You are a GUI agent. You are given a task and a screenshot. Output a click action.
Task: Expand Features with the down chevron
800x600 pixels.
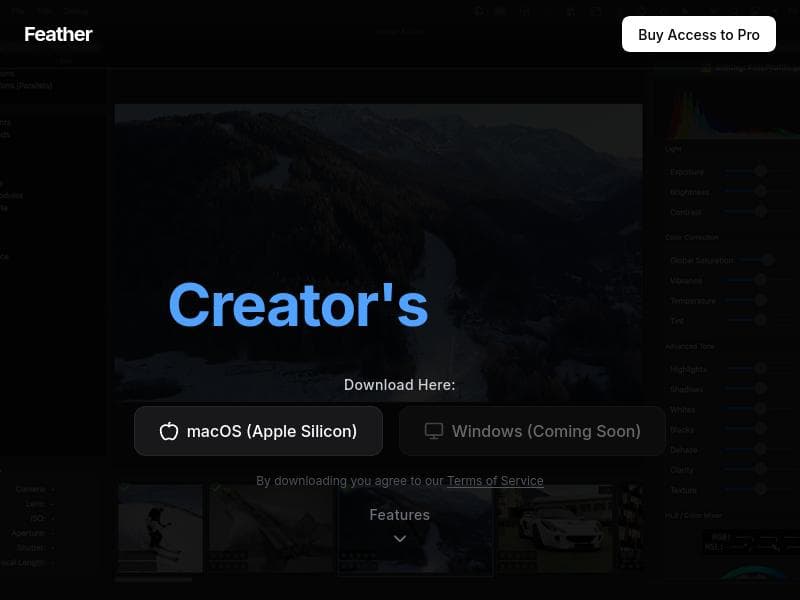point(400,539)
